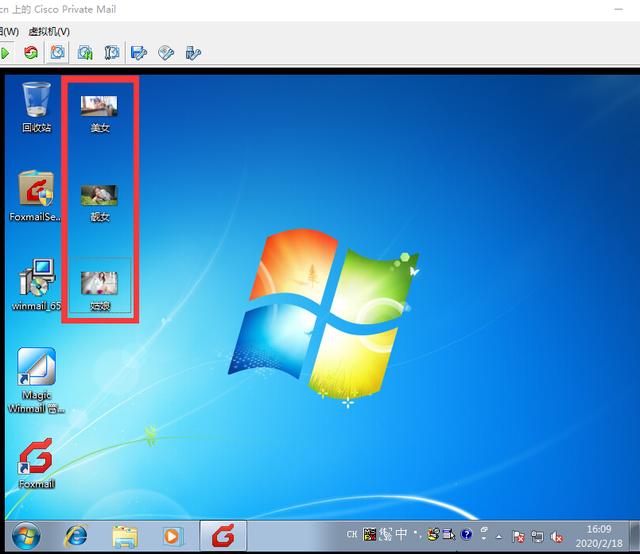Open snapshot manager wrench icon
Screen dimensions: 640x554
(x=111, y=53)
